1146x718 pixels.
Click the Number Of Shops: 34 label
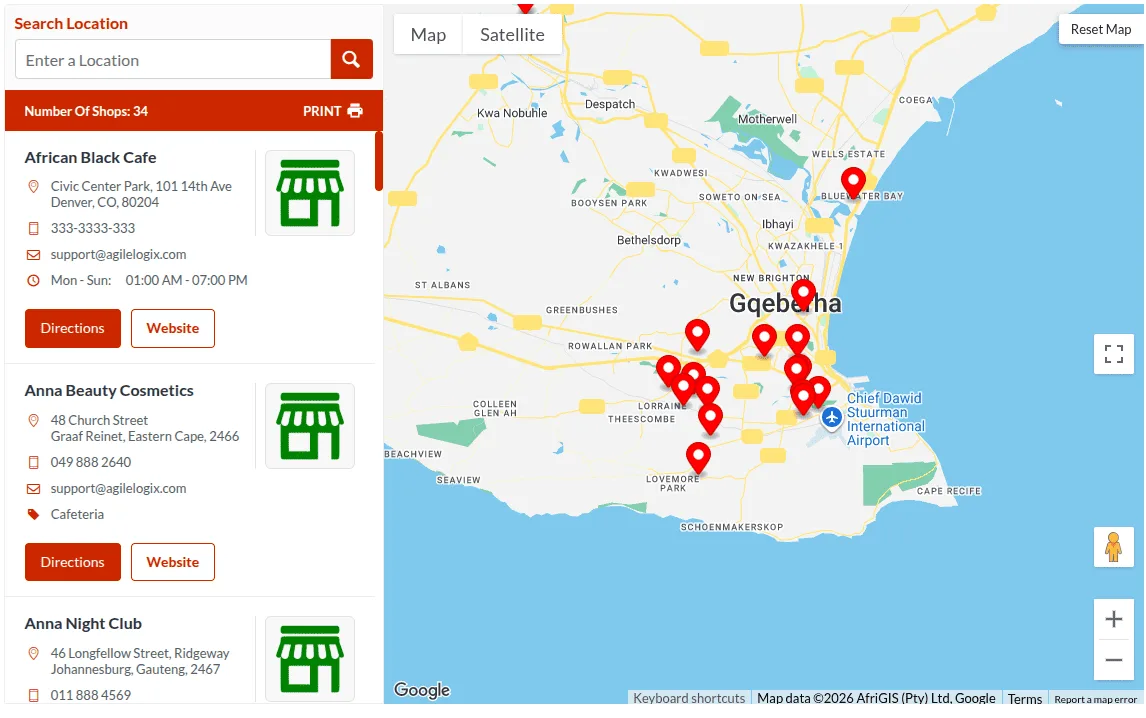pos(86,111)
